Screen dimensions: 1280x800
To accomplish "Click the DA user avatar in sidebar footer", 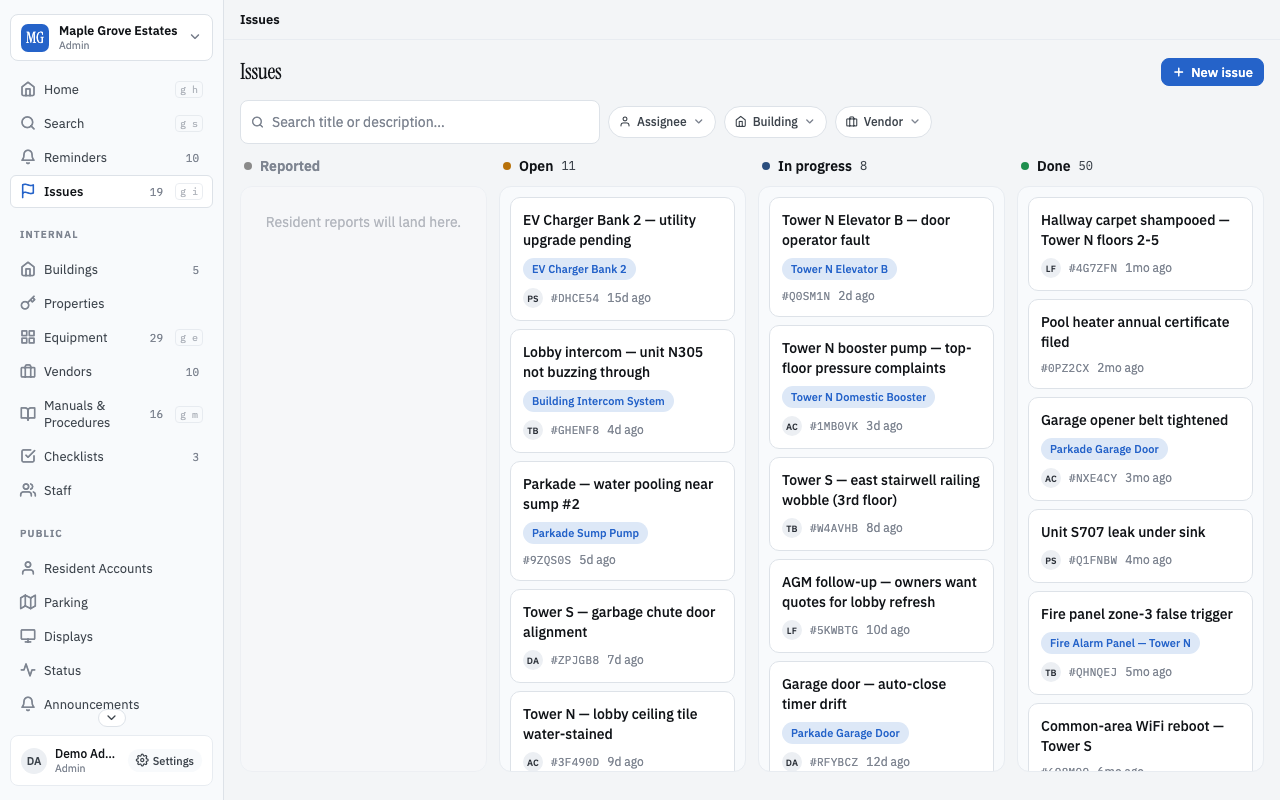I will tap(34, 761).
